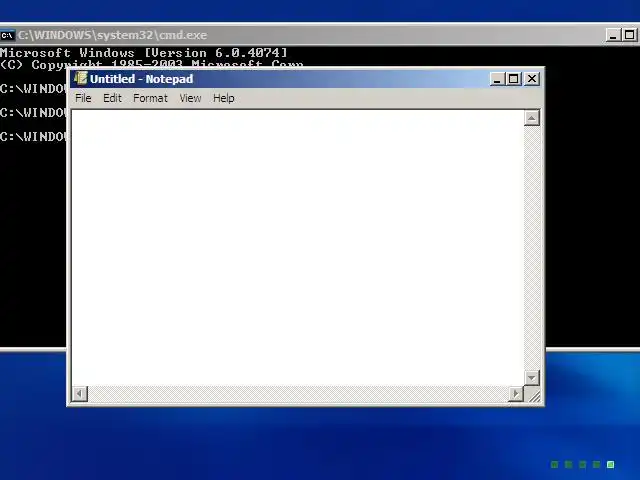Click the Notepad title bar notepad icon
Viewport: 640px width, 480px height.
(80, 78)
